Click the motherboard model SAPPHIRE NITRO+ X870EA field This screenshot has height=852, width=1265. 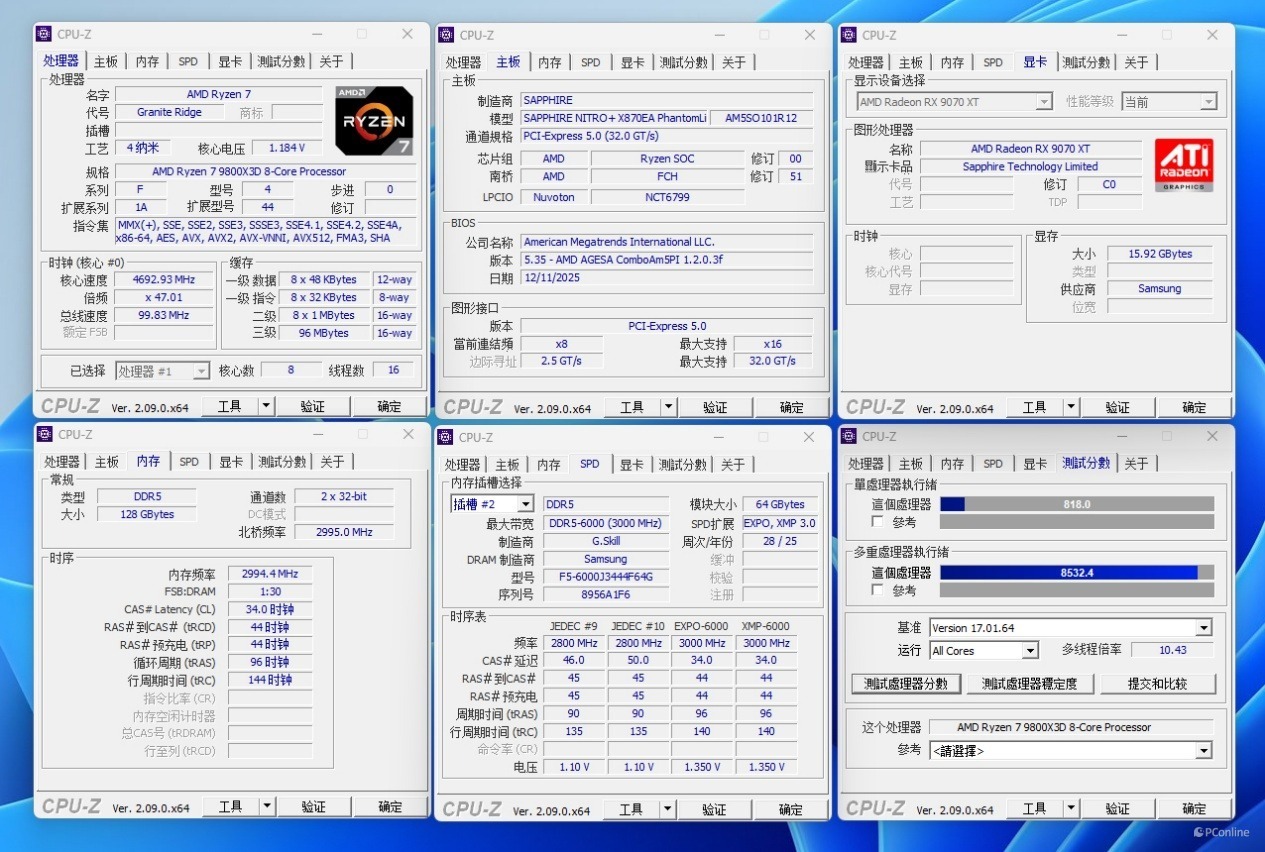pyautogui.click(x=614, y=118)
